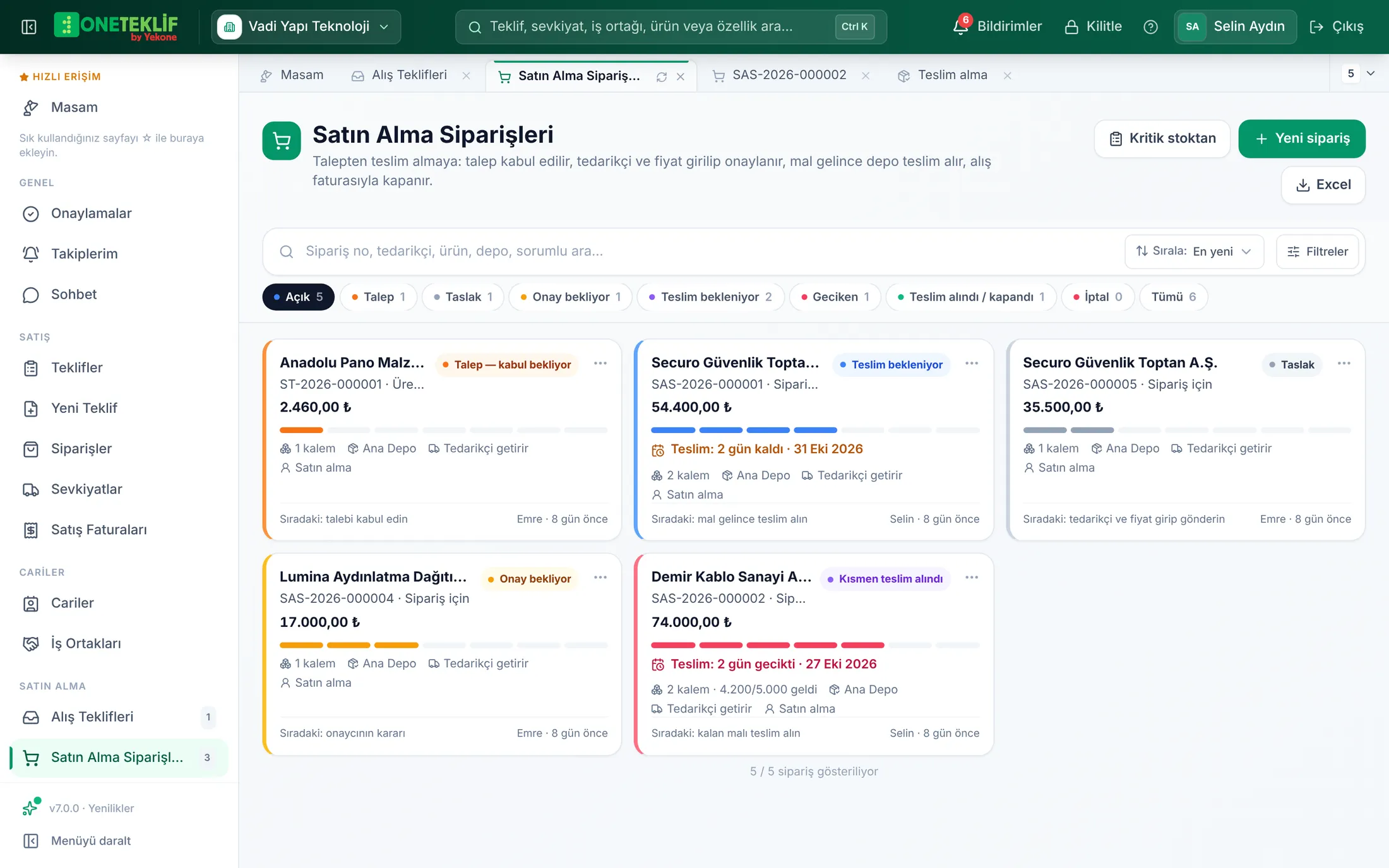Open more options on Anadolu Pano card
Image resolution: width=1389 pixels, height=868 pixels.
point(600,364)
